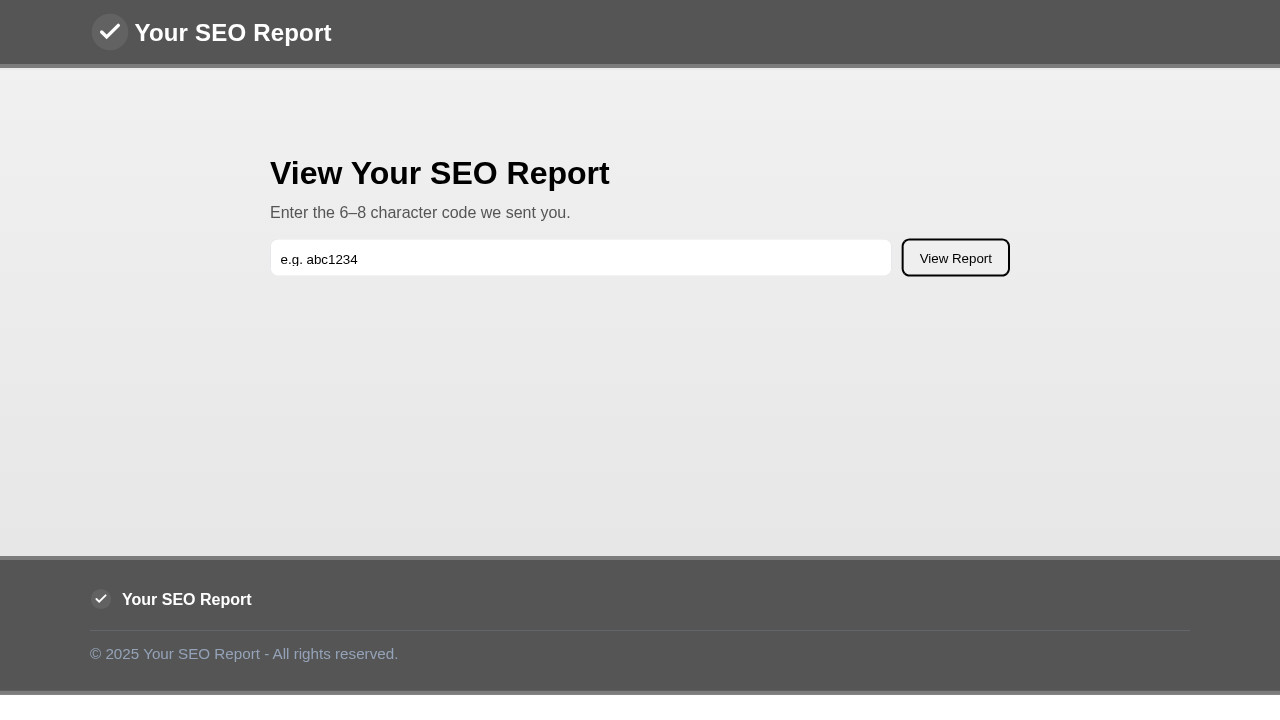Click the gray checkmark circle above the copyright line
Image resolution: width=1280 pixels, height=720 pixels.
coord(101,599)
